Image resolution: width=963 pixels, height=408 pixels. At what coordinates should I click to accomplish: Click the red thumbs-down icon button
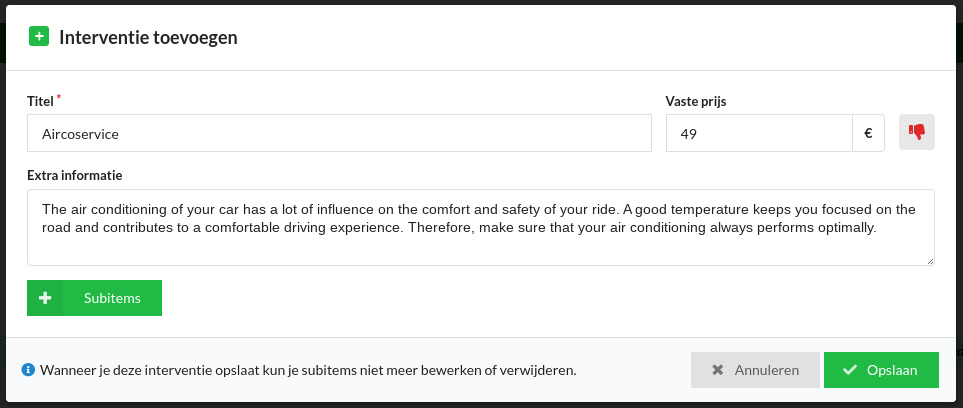pos(917,132)
